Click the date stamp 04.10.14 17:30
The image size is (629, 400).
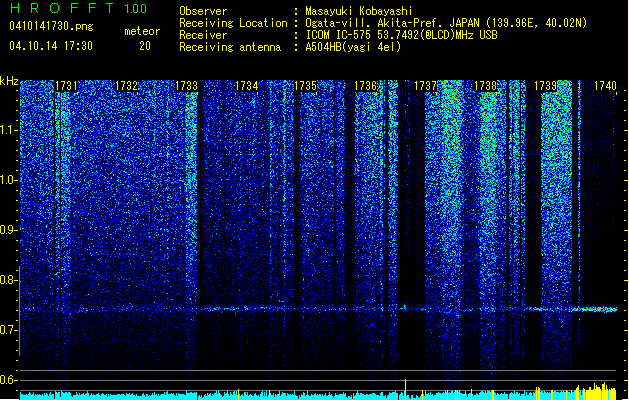pyautogui.click(x=51, y=46)
